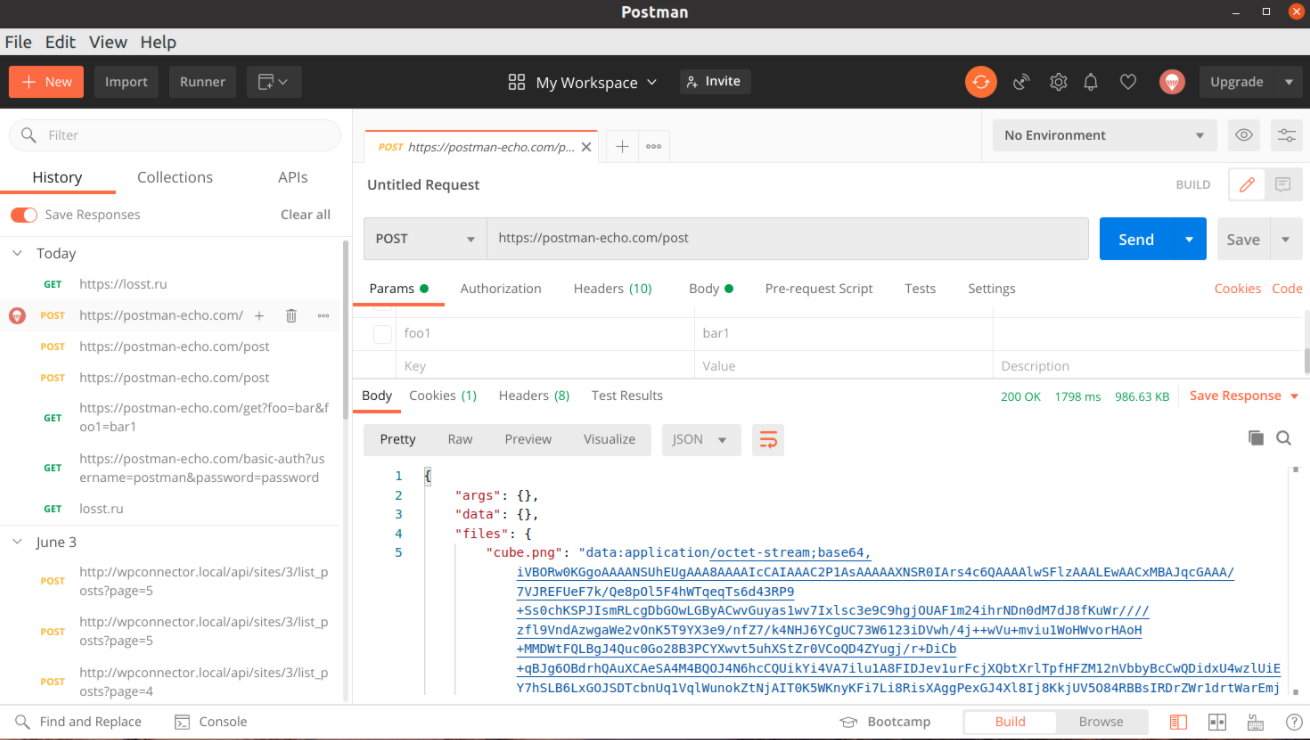Open the comments icon beside the pencil
Viewport: 1310px width, 740px height.
click(x=1283, y=185)
